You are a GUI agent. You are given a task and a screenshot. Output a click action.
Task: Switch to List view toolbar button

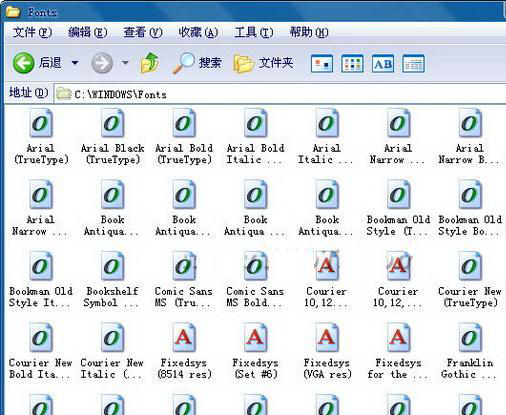(x=352, y=63)
